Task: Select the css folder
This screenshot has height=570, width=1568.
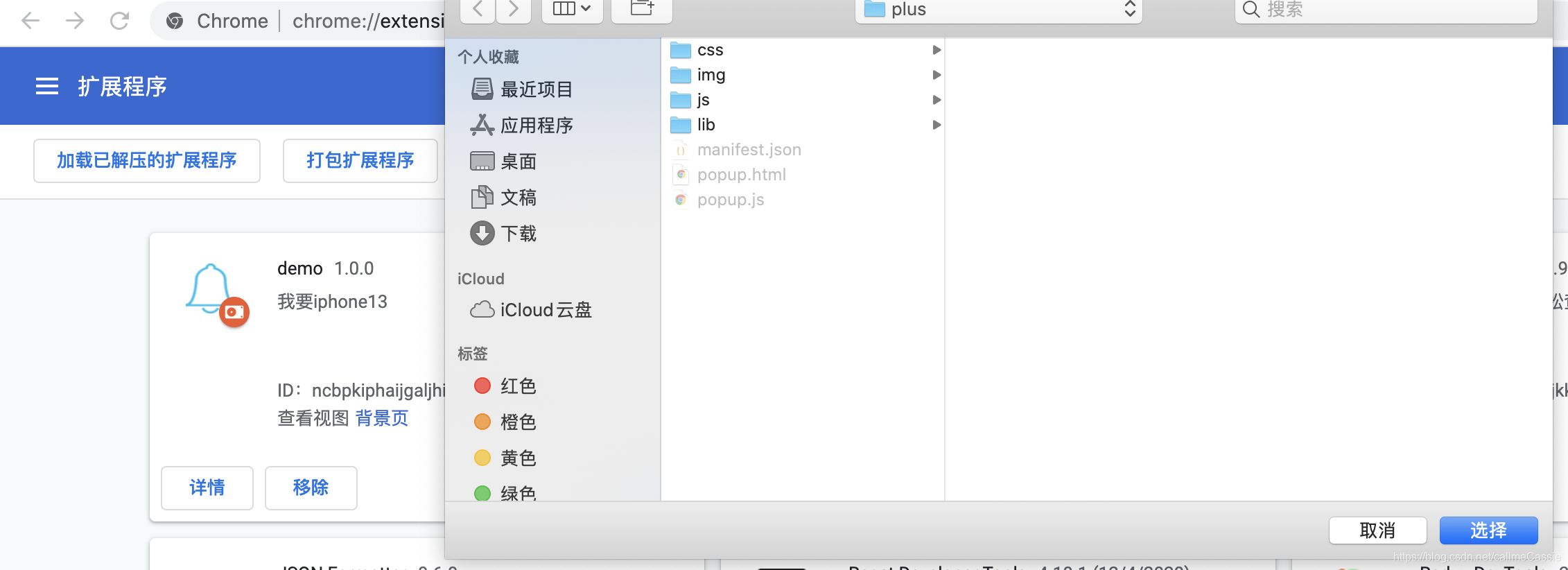Action: 697,50
